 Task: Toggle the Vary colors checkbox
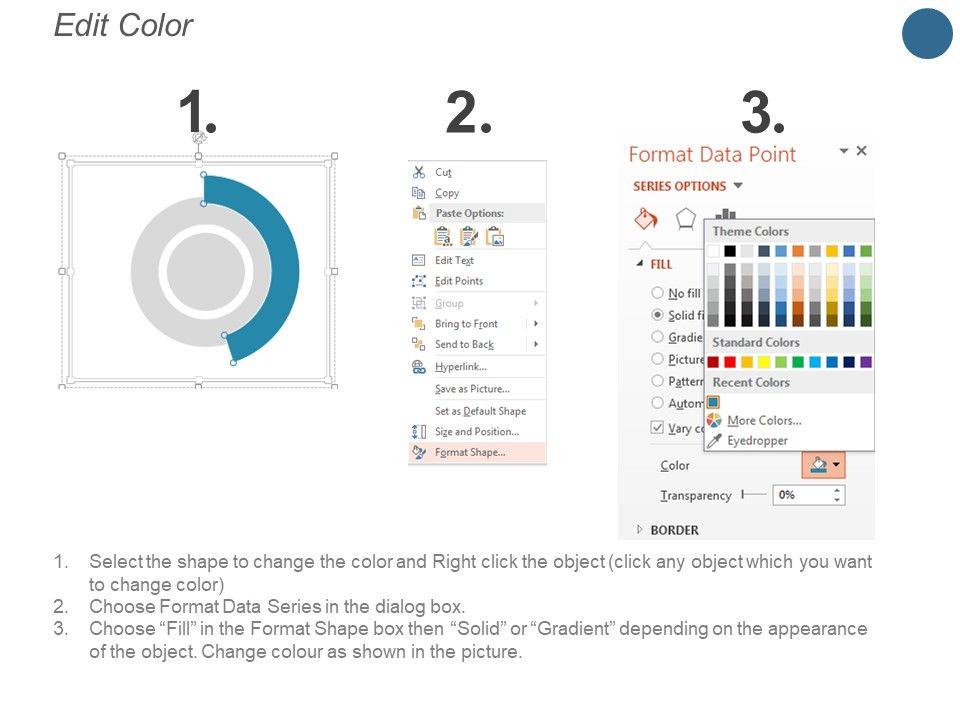click(657, 427)
